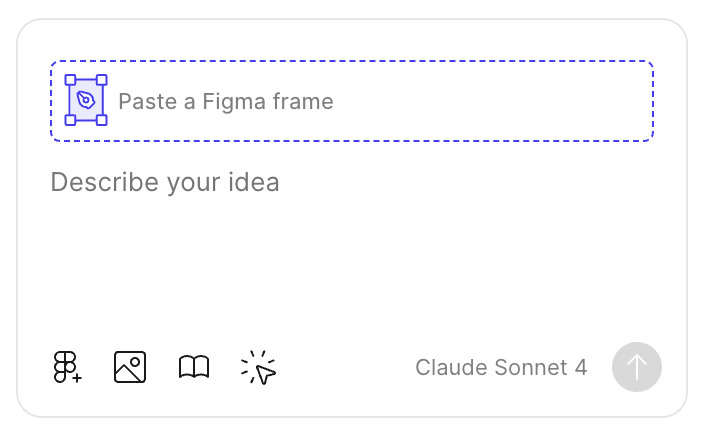Submit the prompt with the up-arrow button

637,367
